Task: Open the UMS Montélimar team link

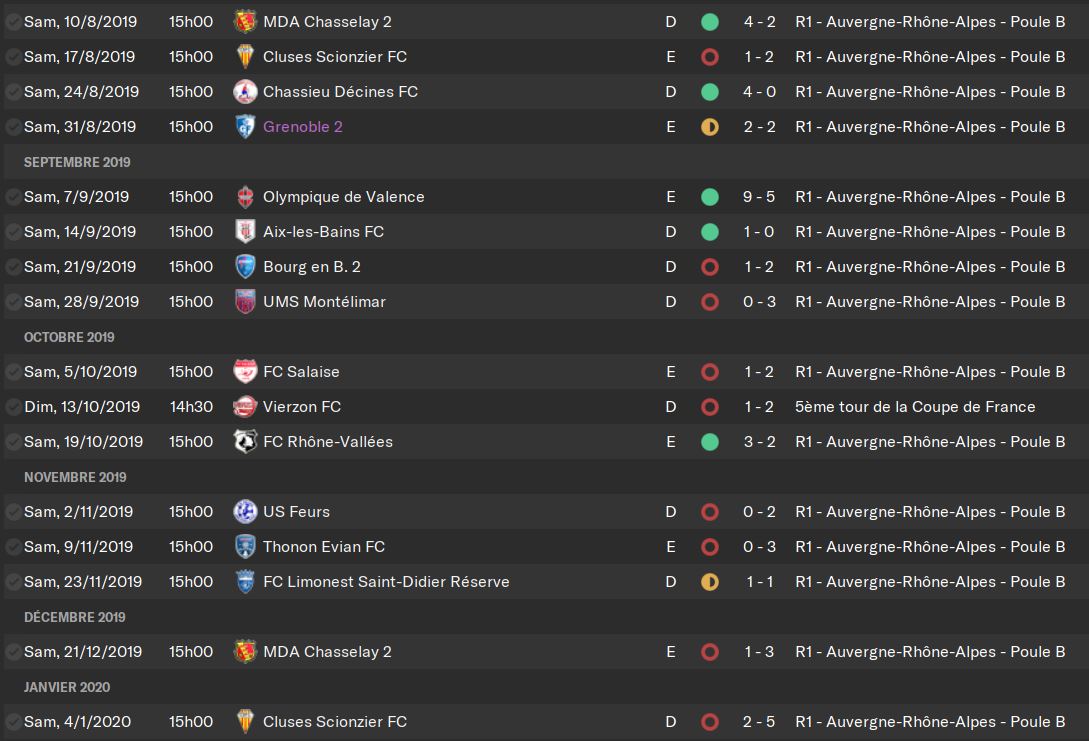Action: pyautogui.click(x=324, y=301)
